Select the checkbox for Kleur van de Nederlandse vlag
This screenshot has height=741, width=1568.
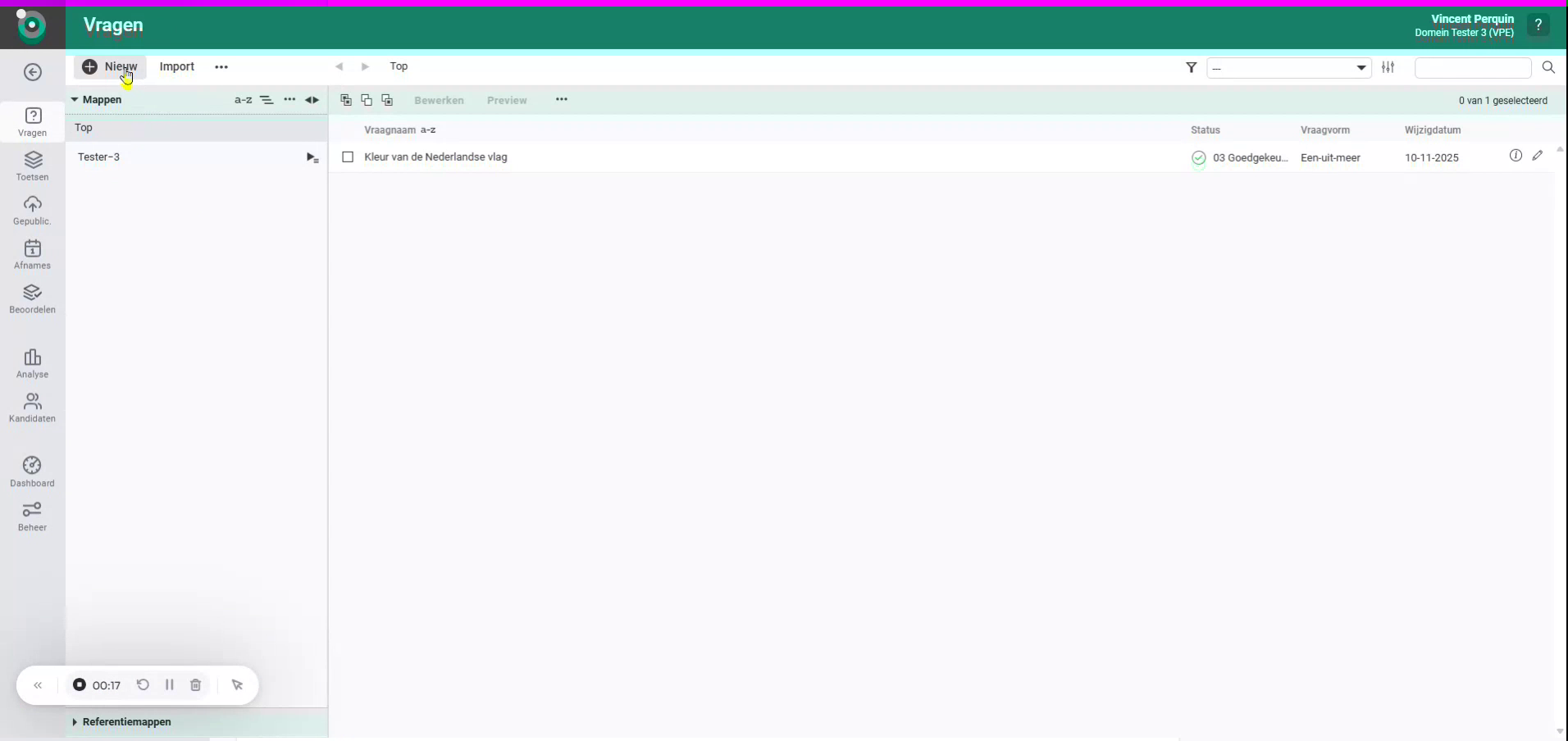pos(348,157)
